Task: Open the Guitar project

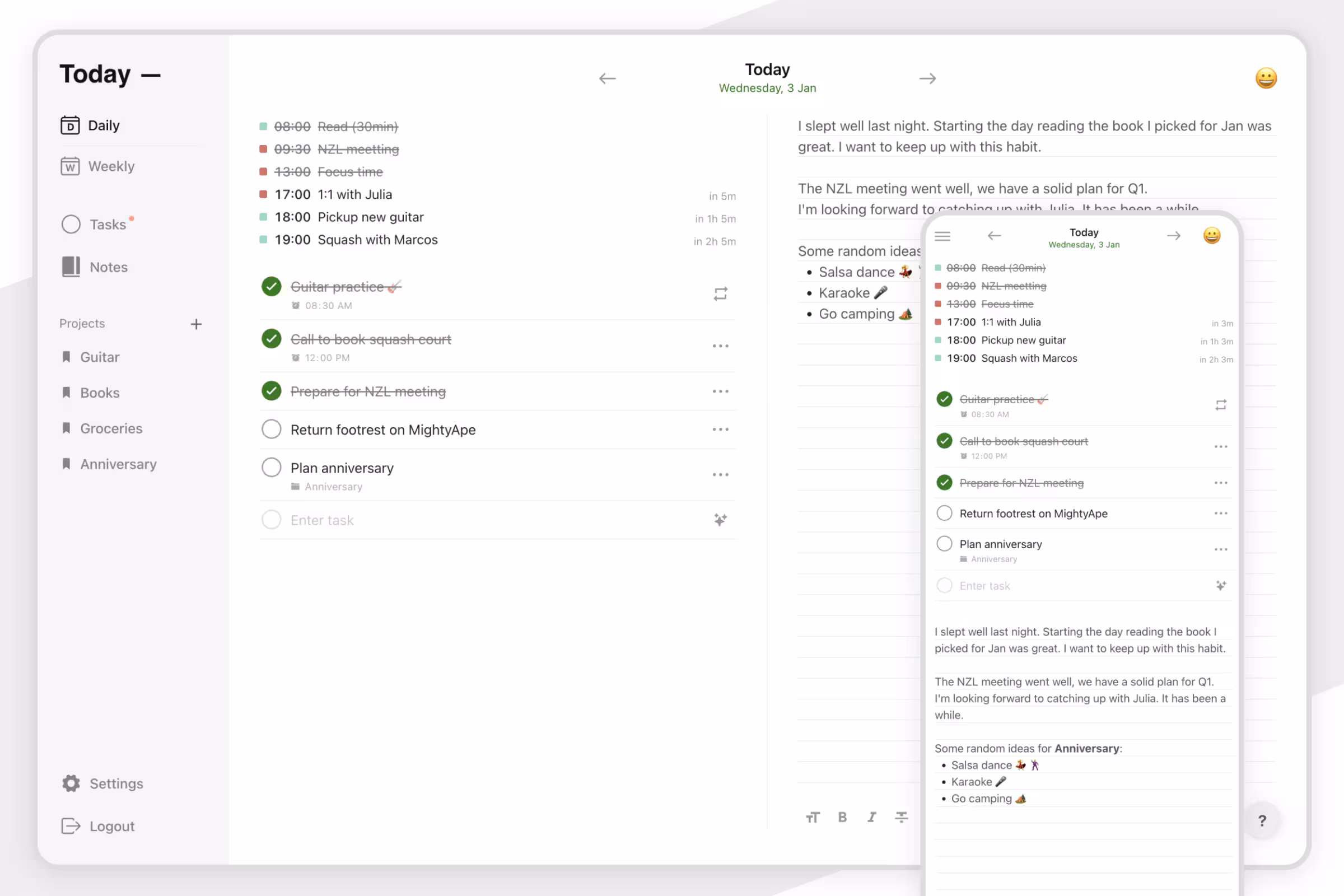Action: (91, 357)
